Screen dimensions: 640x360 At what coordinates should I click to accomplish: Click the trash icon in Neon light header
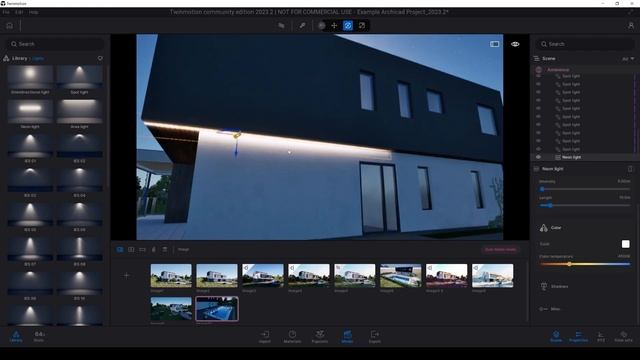[630, 169]
